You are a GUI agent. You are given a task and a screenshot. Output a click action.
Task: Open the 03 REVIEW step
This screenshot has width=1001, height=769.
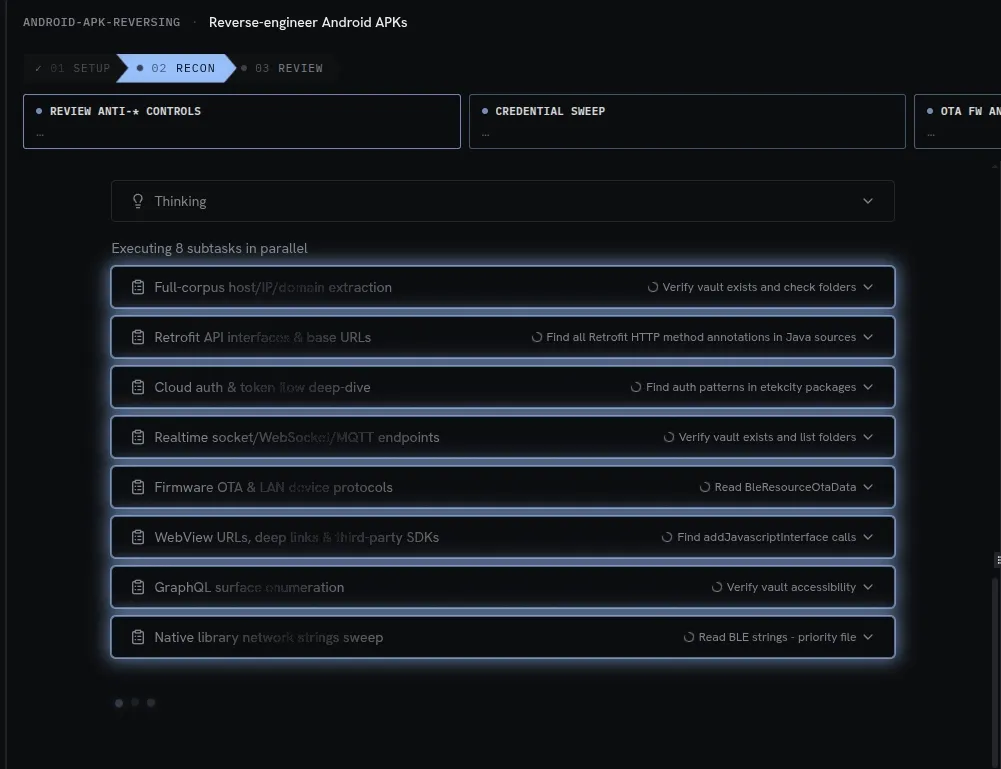pyautogui.click(x=282, y=68)
